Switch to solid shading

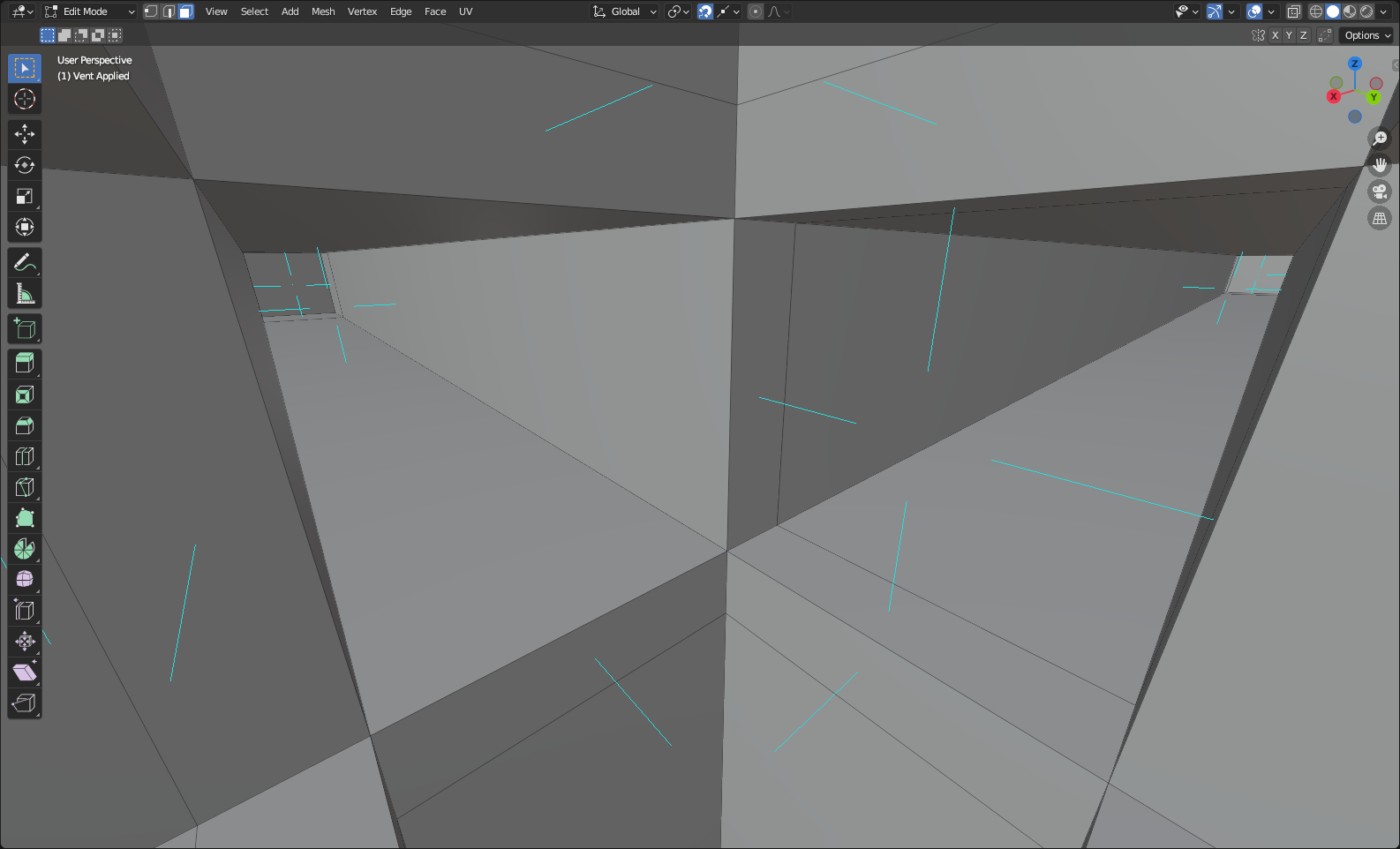point(1333,11)
